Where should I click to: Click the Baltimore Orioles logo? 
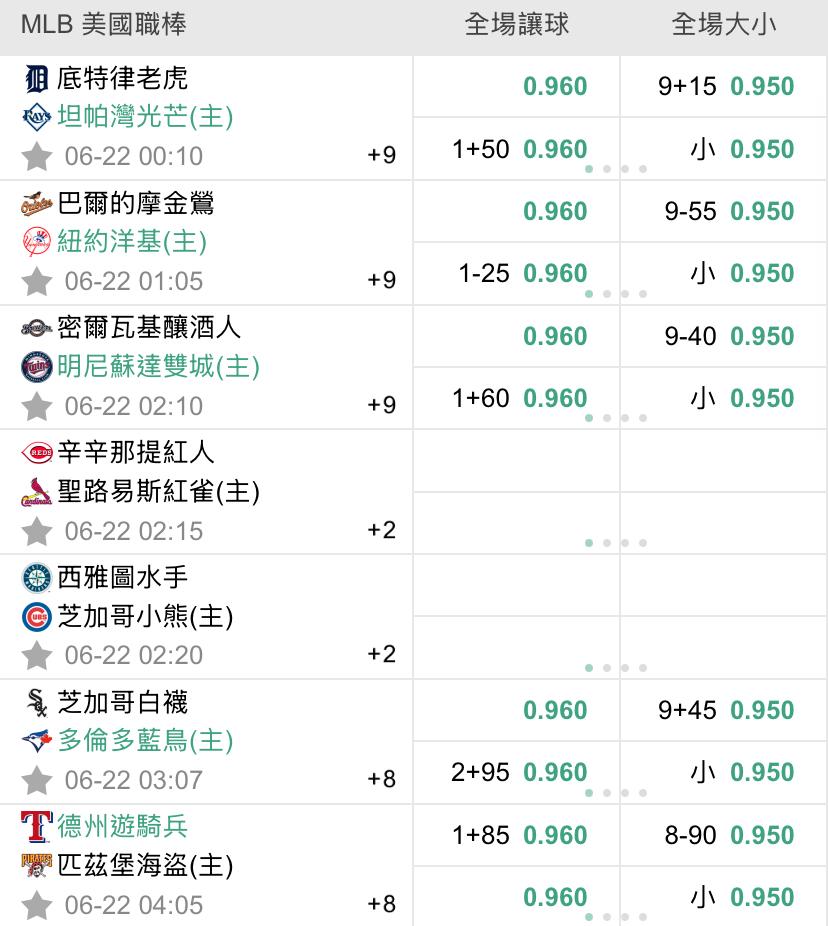(37, 204)
